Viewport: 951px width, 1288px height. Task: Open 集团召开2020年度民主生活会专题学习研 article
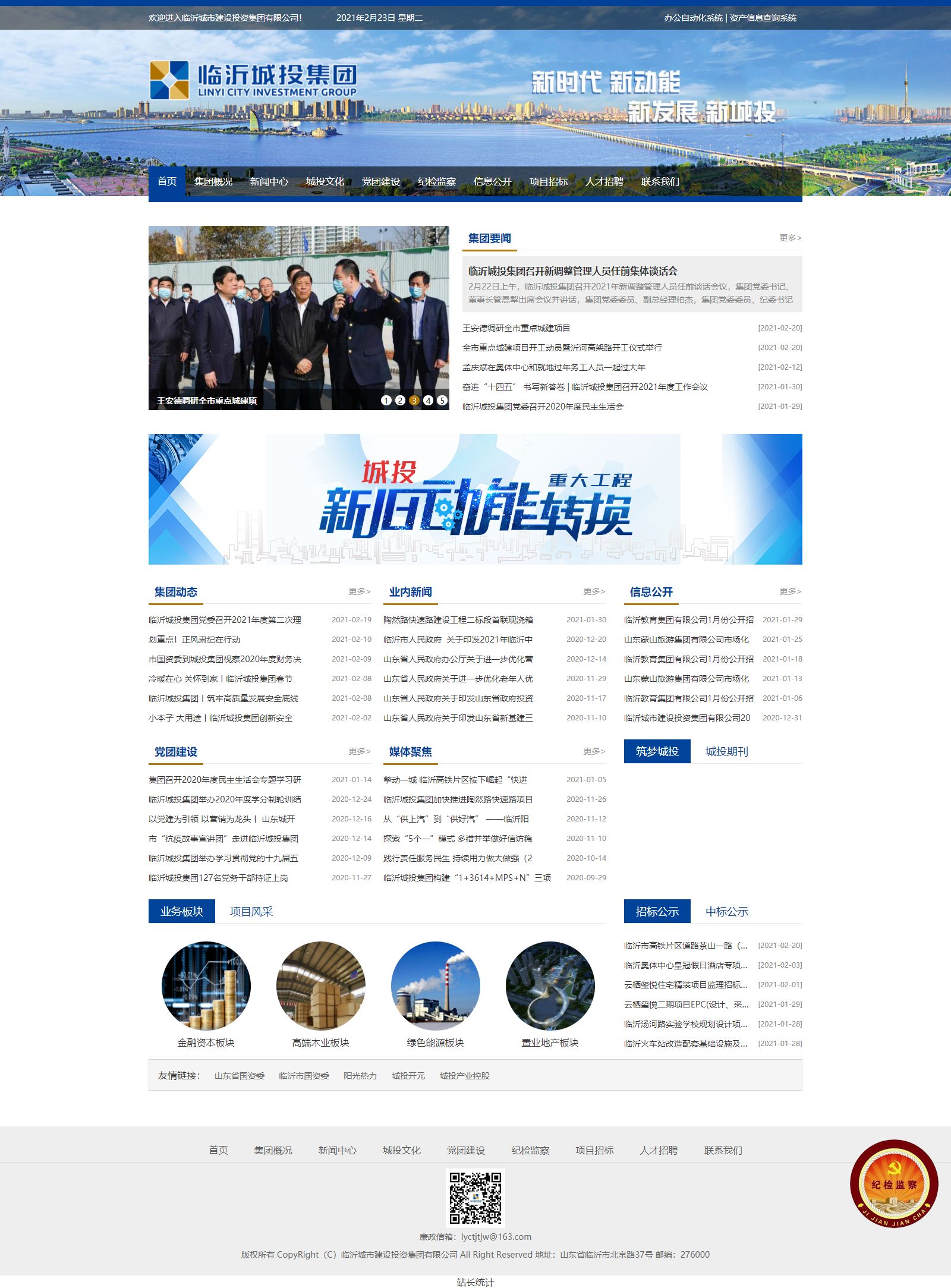click(225, 780)
